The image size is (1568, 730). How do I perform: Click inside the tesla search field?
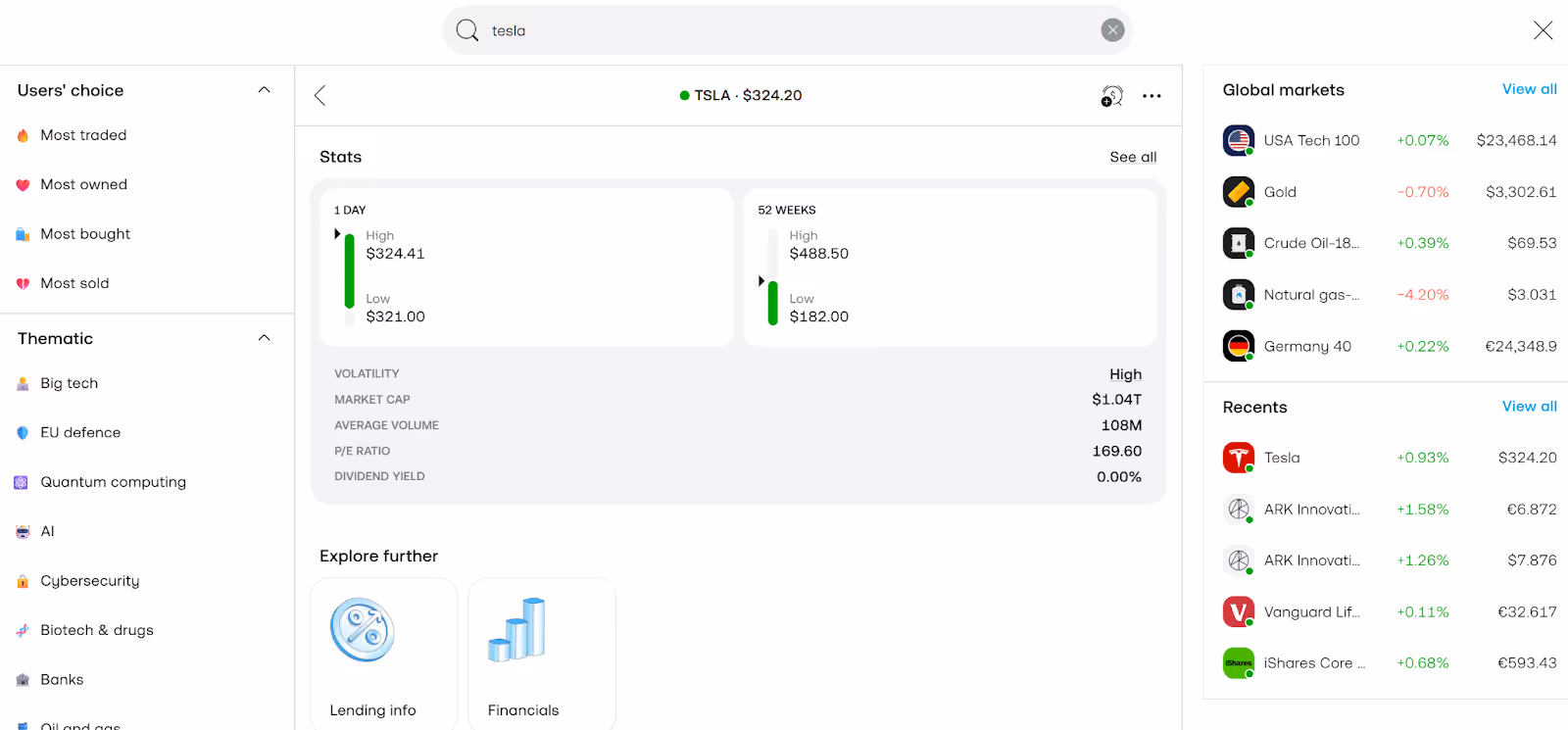point(789,30)
